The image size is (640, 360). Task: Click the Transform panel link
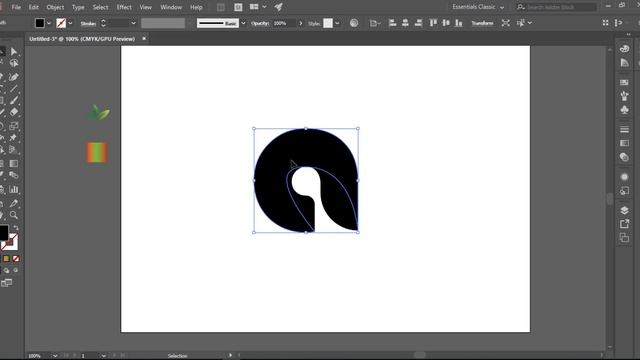click(x=482, y=23)
